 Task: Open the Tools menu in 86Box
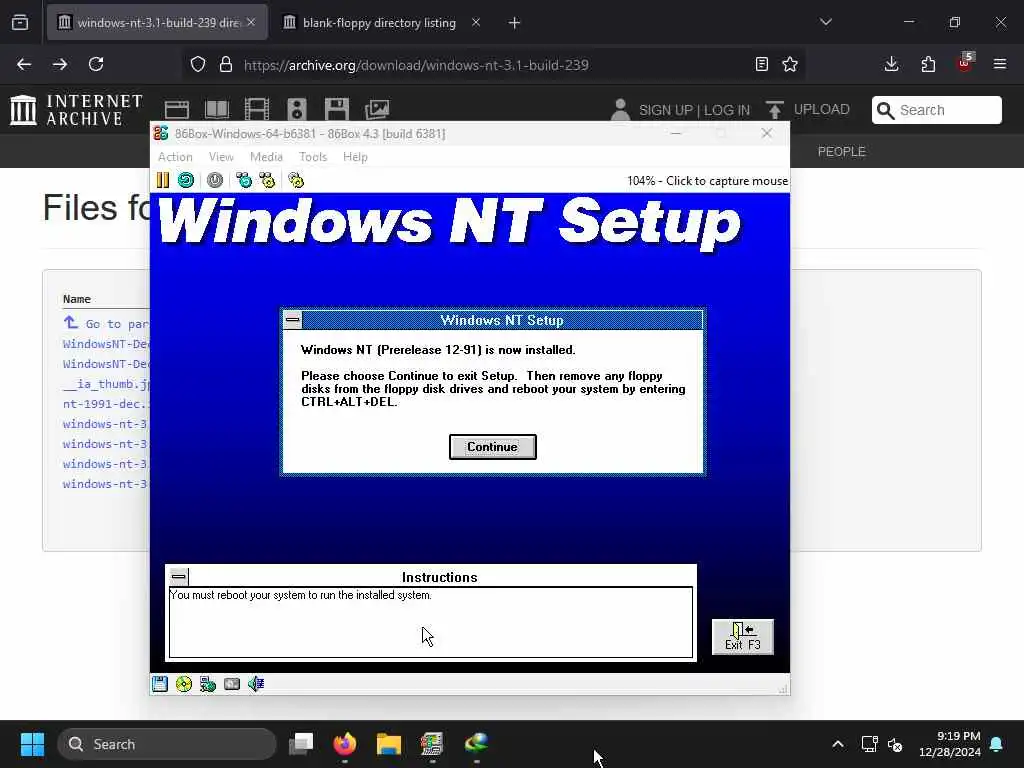[313, 157]
